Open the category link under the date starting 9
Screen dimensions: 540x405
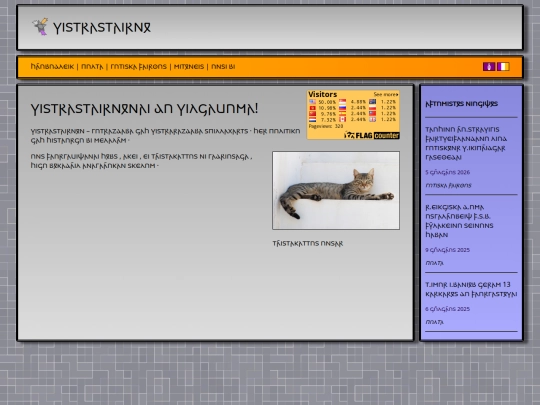point(434,263)
